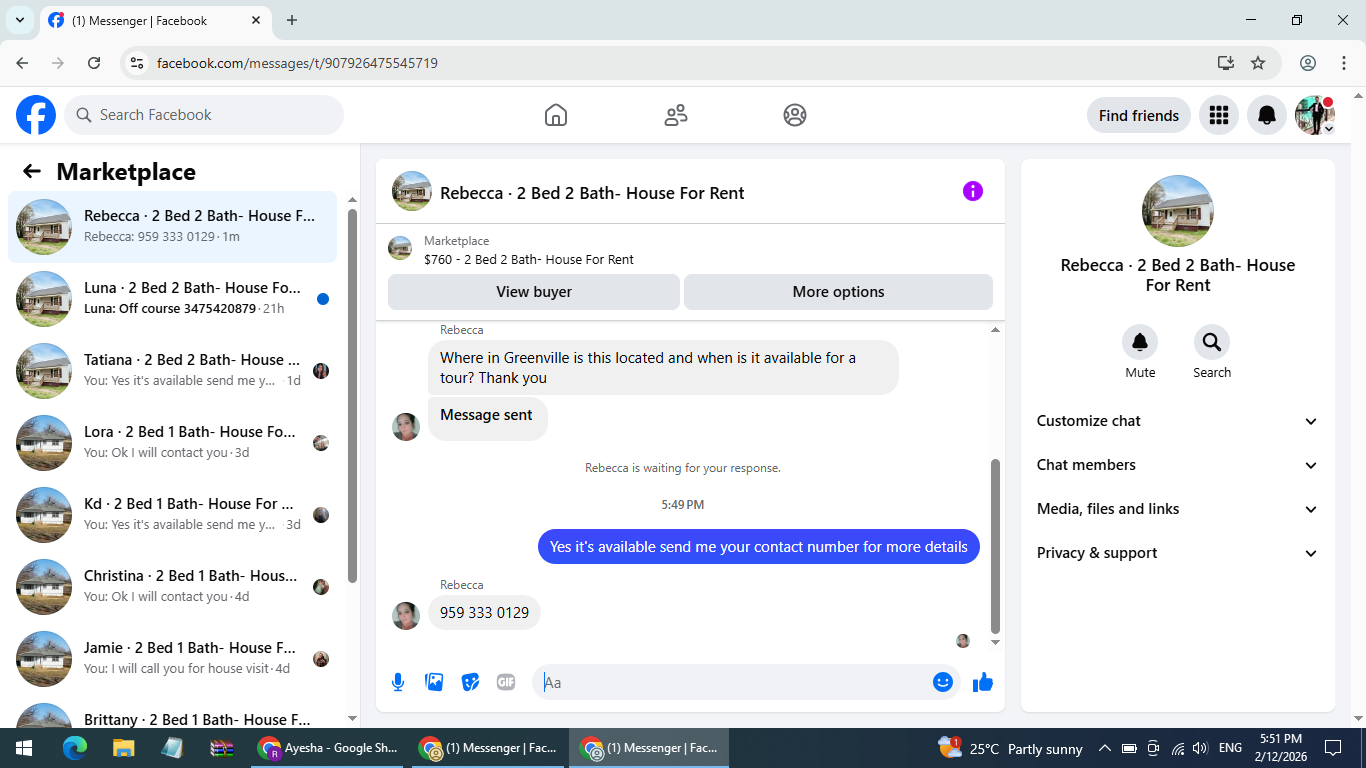Click the back arrow beside Marketplace
Viewport: 1366px width, 768px height.
tap(32, 172)
